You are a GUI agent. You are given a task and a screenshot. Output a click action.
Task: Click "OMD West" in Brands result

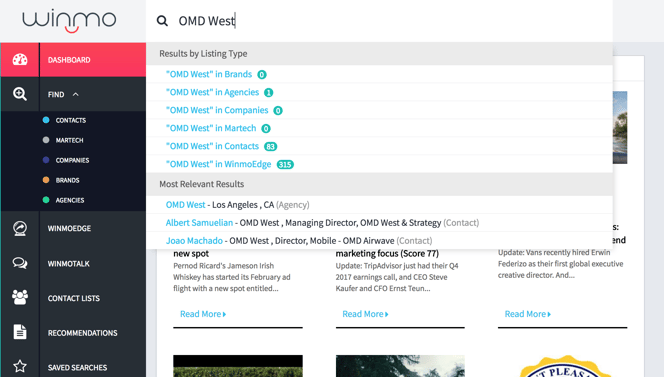[x=209, y=74]
